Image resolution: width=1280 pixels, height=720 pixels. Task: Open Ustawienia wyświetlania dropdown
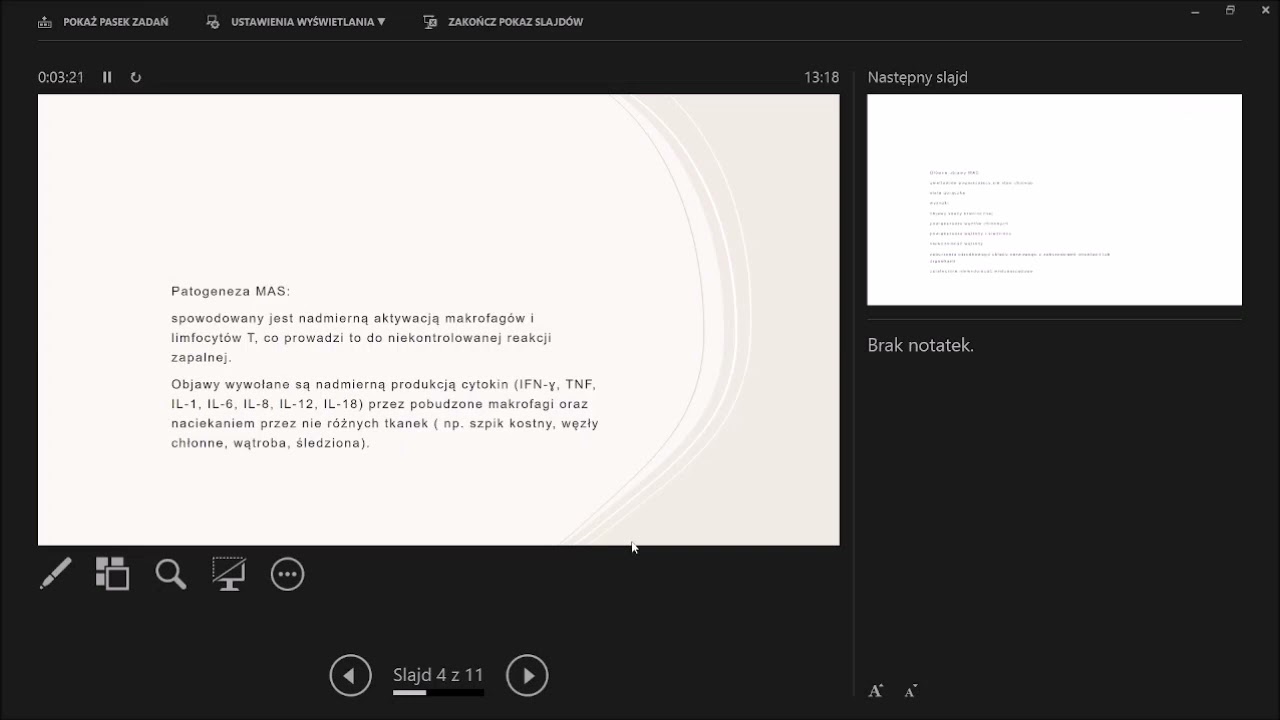[296, 22]
